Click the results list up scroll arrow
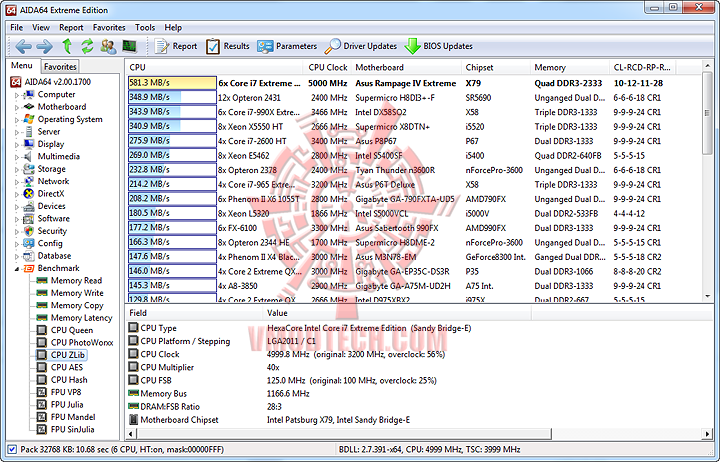 (x=707, y=67)
